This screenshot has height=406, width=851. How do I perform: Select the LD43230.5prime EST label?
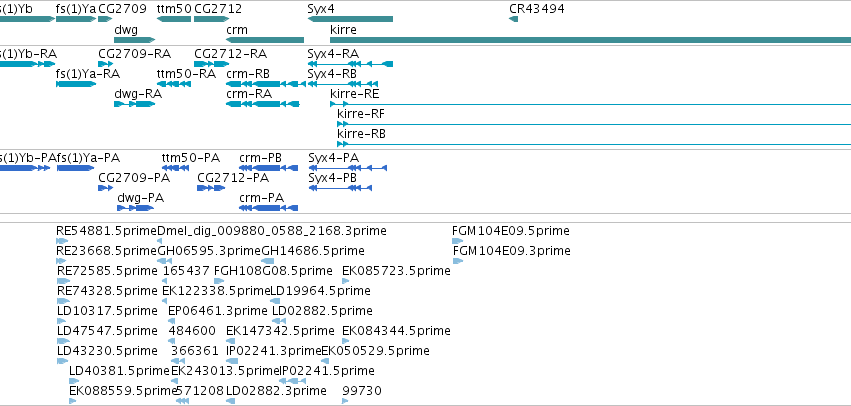(x=107, y=351)
